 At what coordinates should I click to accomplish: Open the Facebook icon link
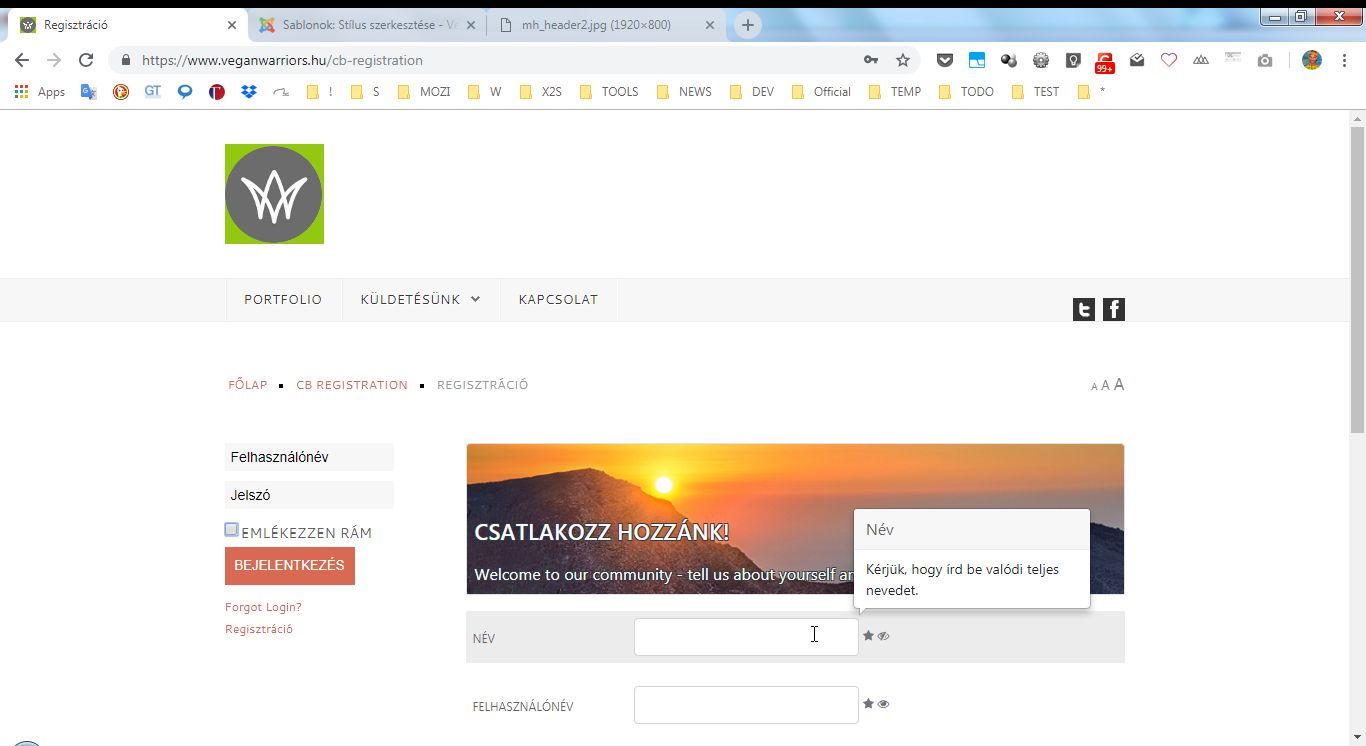[1113, 310]
